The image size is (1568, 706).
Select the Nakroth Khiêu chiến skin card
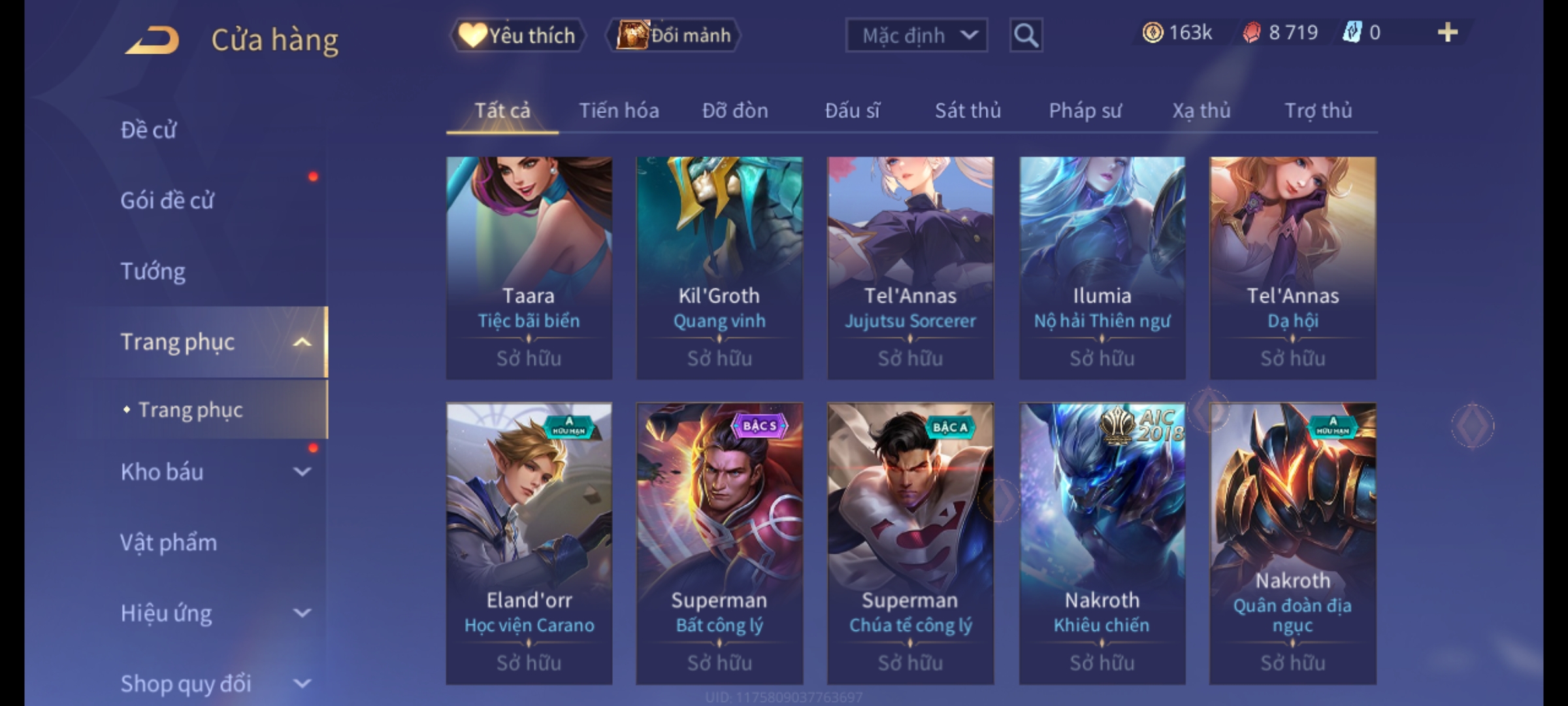tap(1102, 544)
